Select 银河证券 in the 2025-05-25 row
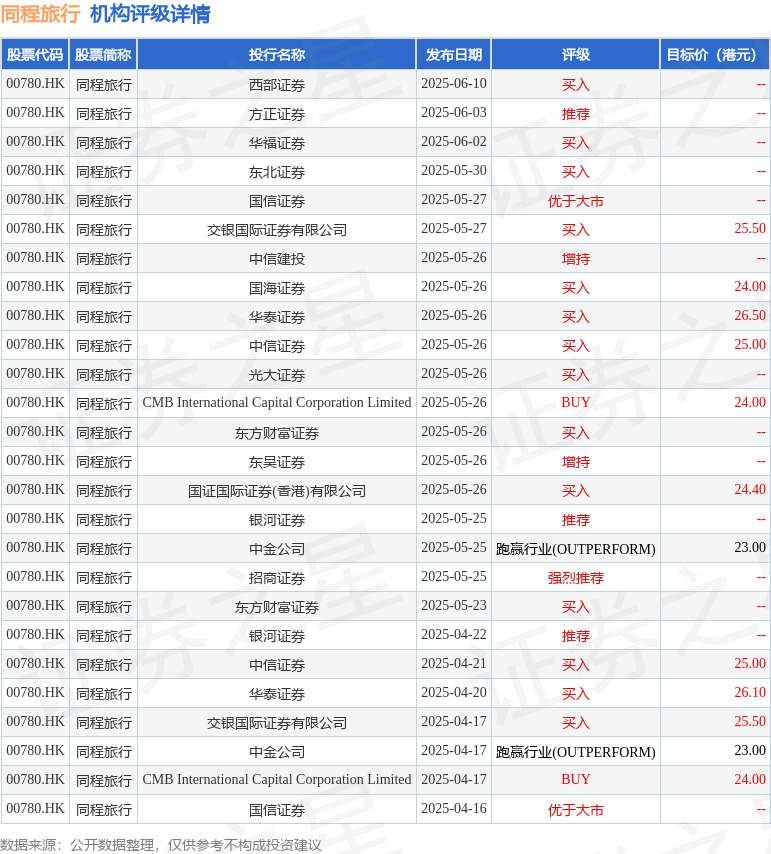 277,520
